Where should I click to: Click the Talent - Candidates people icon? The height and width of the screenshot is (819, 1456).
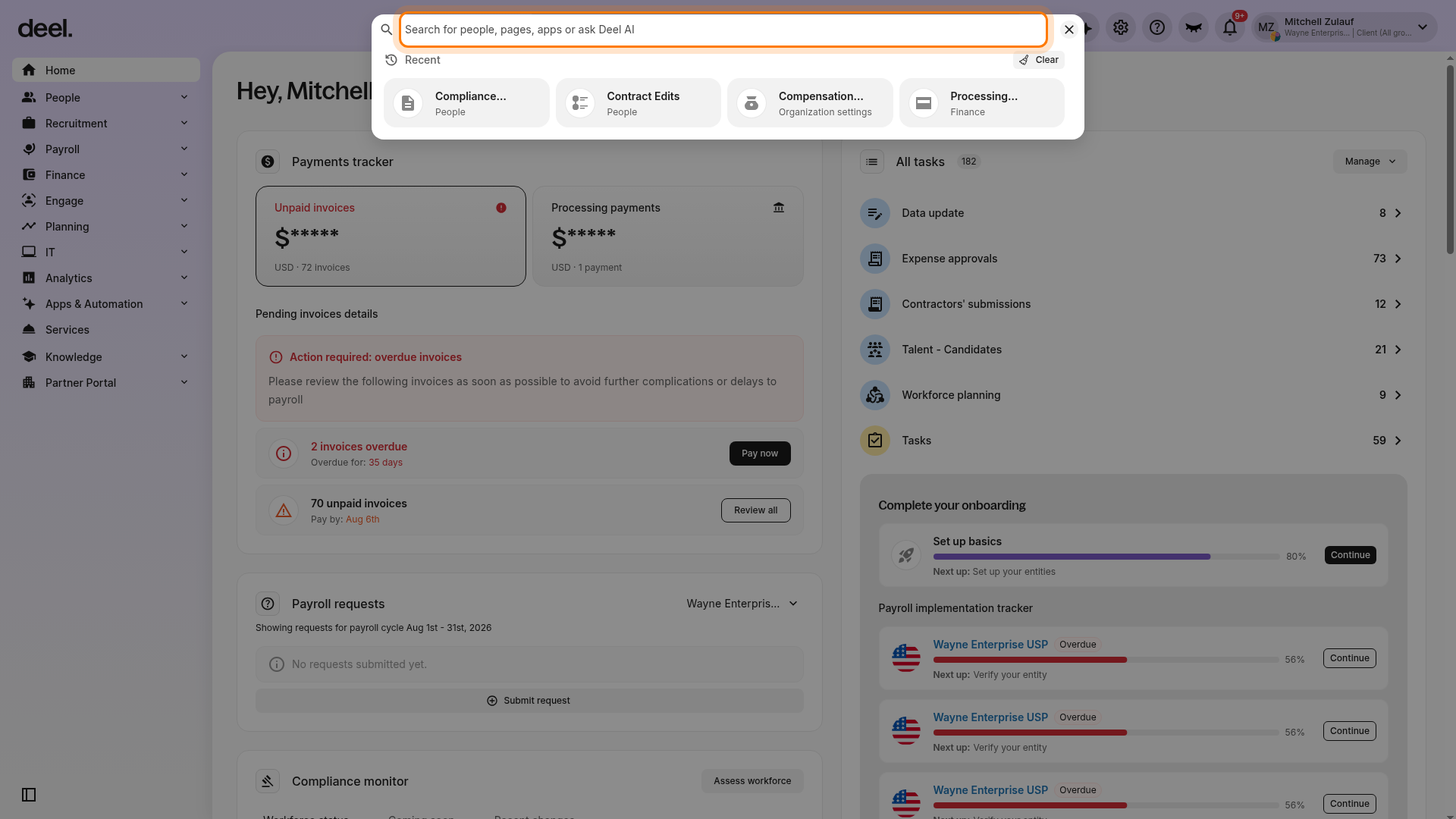tap(875, 350)
